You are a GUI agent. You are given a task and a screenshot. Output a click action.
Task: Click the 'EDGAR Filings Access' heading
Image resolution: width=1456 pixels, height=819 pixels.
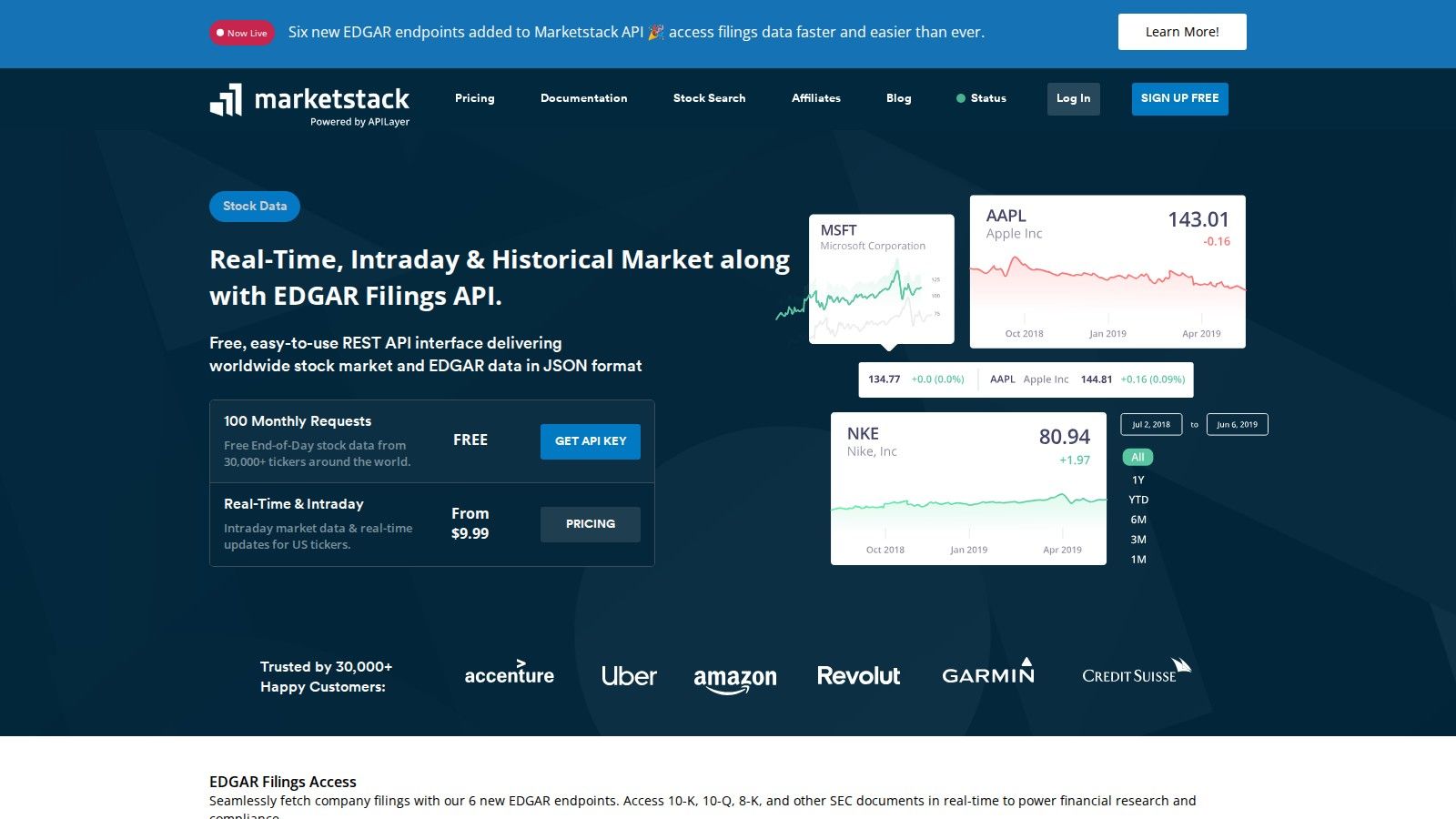pyautogui.click(x=283, y=782)
